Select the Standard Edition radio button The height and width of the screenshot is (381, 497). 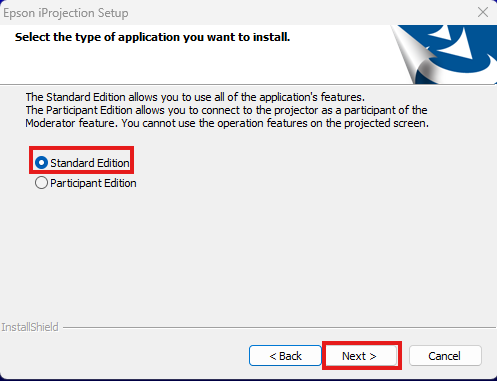coord(41,163)
